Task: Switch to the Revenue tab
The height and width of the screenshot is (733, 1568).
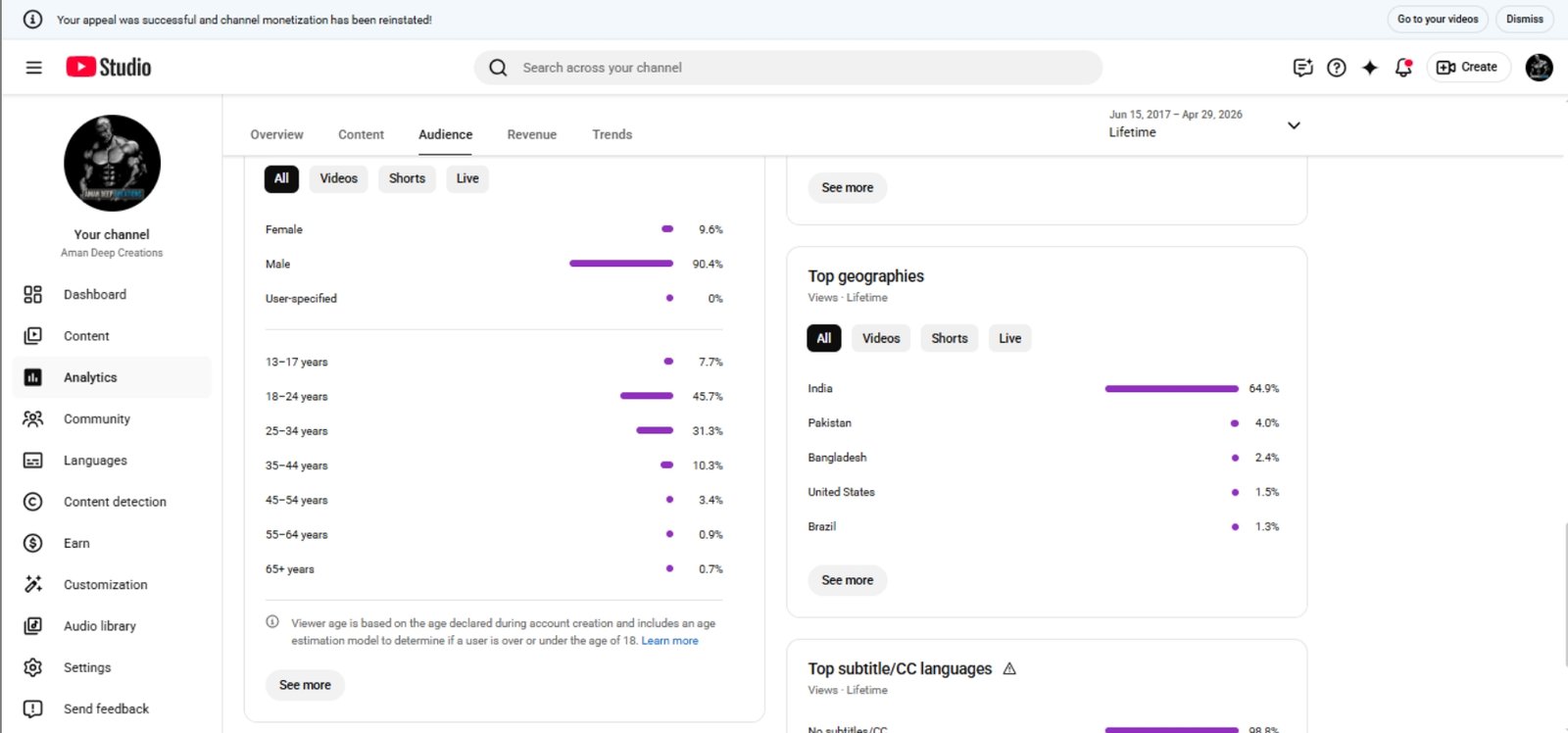Action: [x=531, y=134]
